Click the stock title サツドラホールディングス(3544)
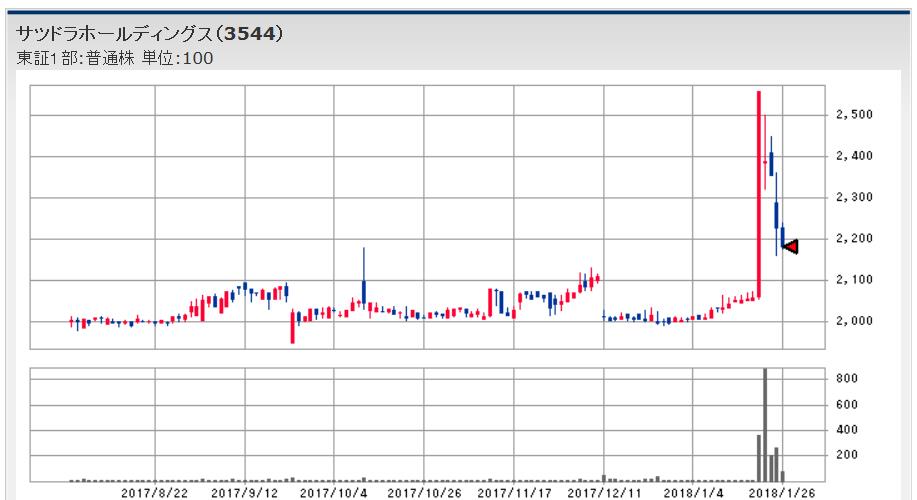This screenshot has height=500, width=917. coord(150,34)
